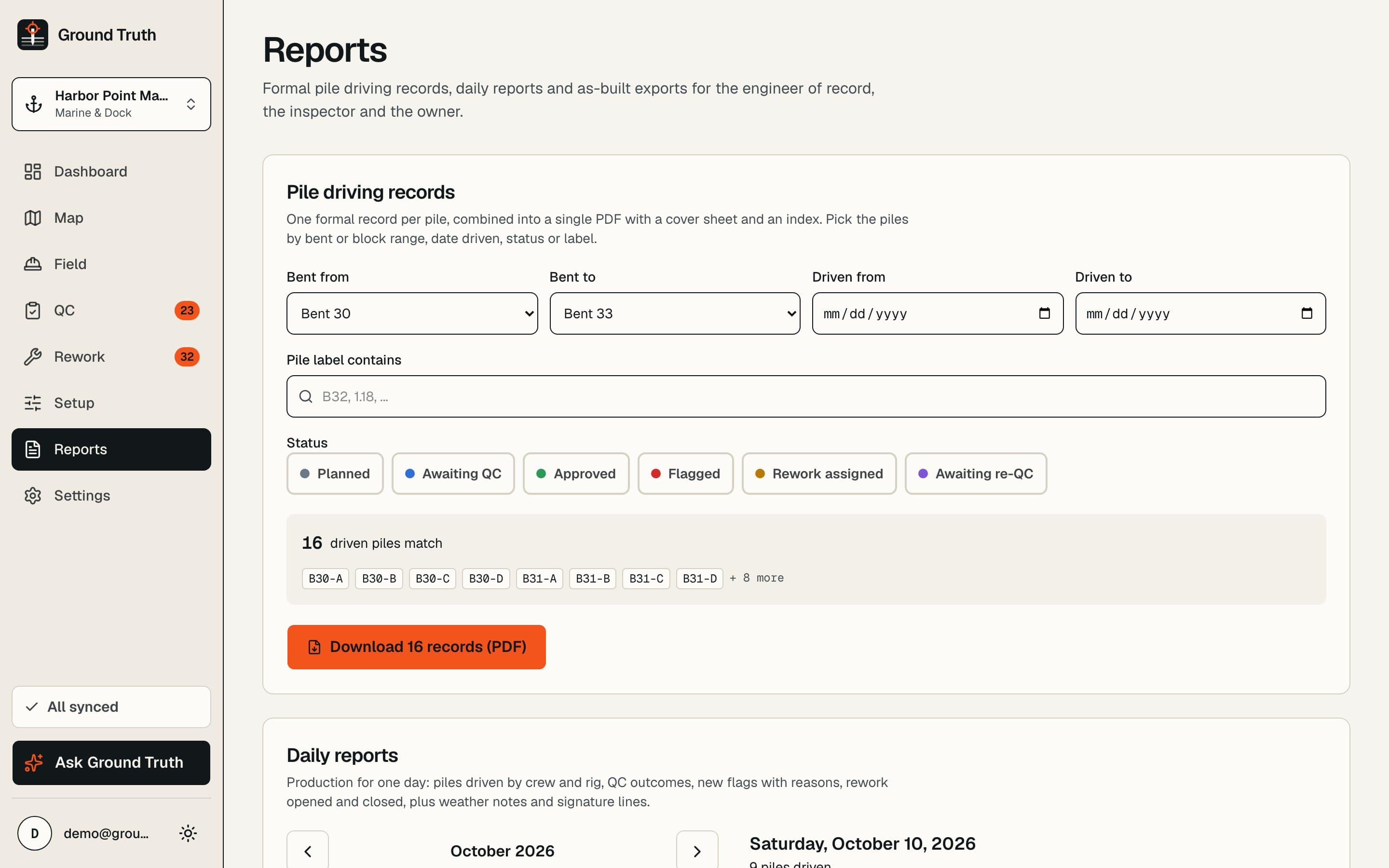Click the Rework badge showing 32

tap(187, 357)
